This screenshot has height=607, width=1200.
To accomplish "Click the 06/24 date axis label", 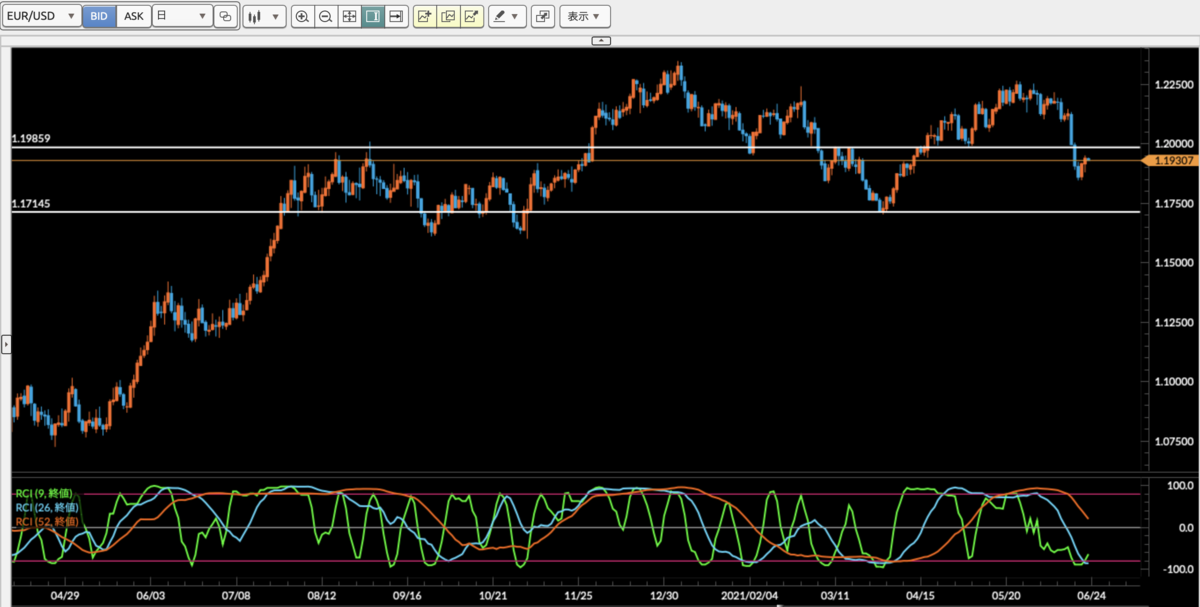I will click(x=1092, y=594).
